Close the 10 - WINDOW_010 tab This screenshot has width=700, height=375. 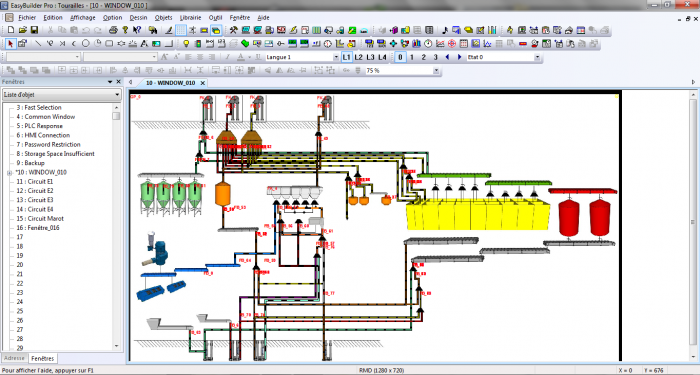202,83
